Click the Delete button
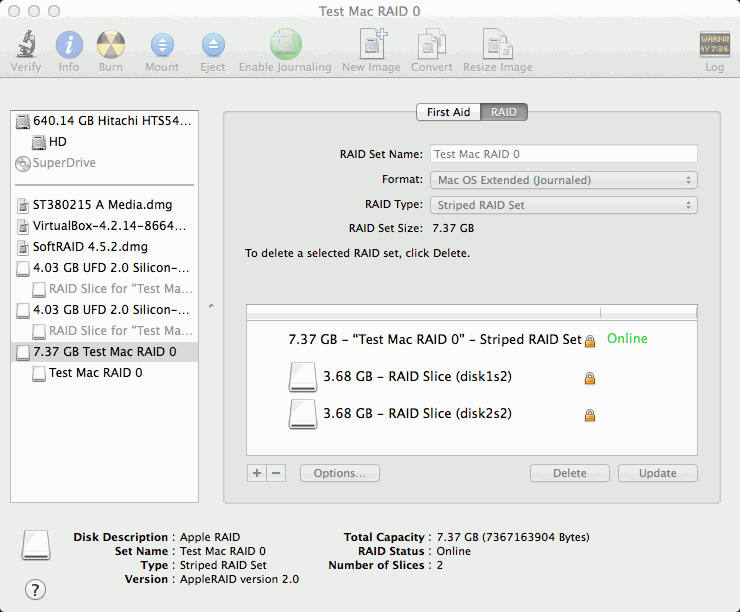The width and height of the screenshot is (740, 612). click(x=569, y=473)
